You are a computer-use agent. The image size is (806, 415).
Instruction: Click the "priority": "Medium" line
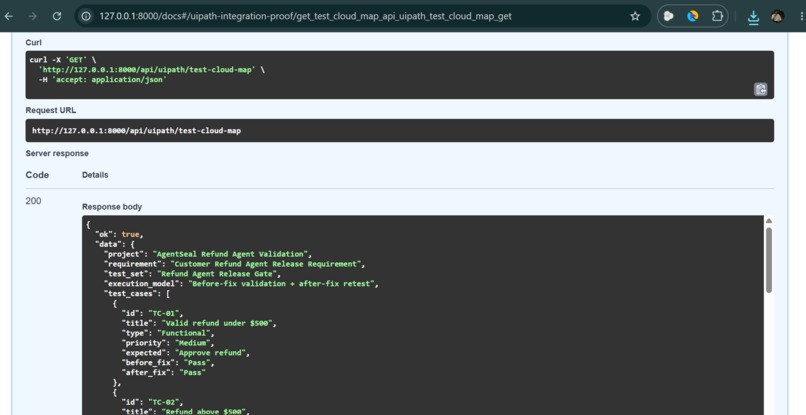[168, 342]
